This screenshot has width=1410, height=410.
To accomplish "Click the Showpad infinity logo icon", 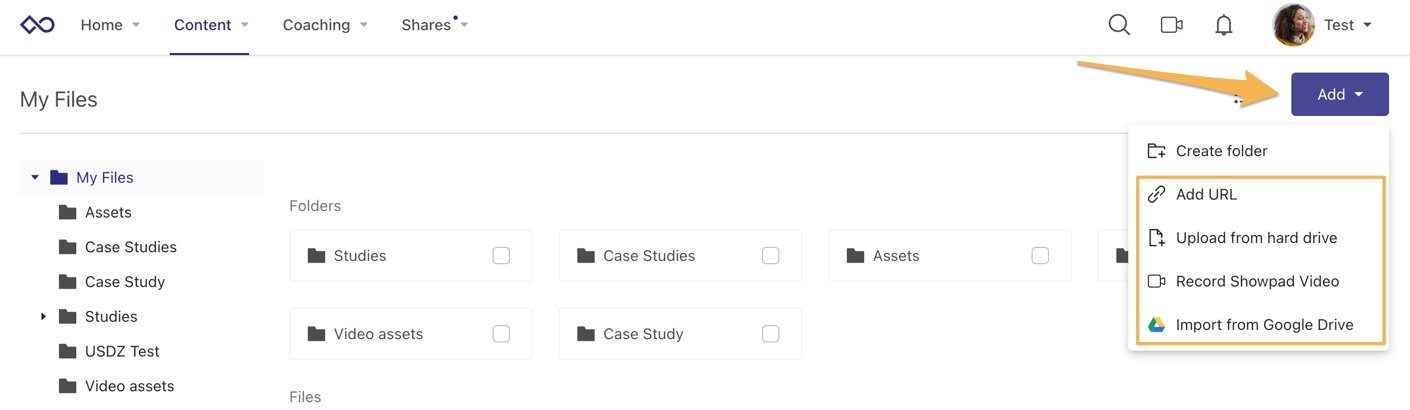I will click(37, 25).
